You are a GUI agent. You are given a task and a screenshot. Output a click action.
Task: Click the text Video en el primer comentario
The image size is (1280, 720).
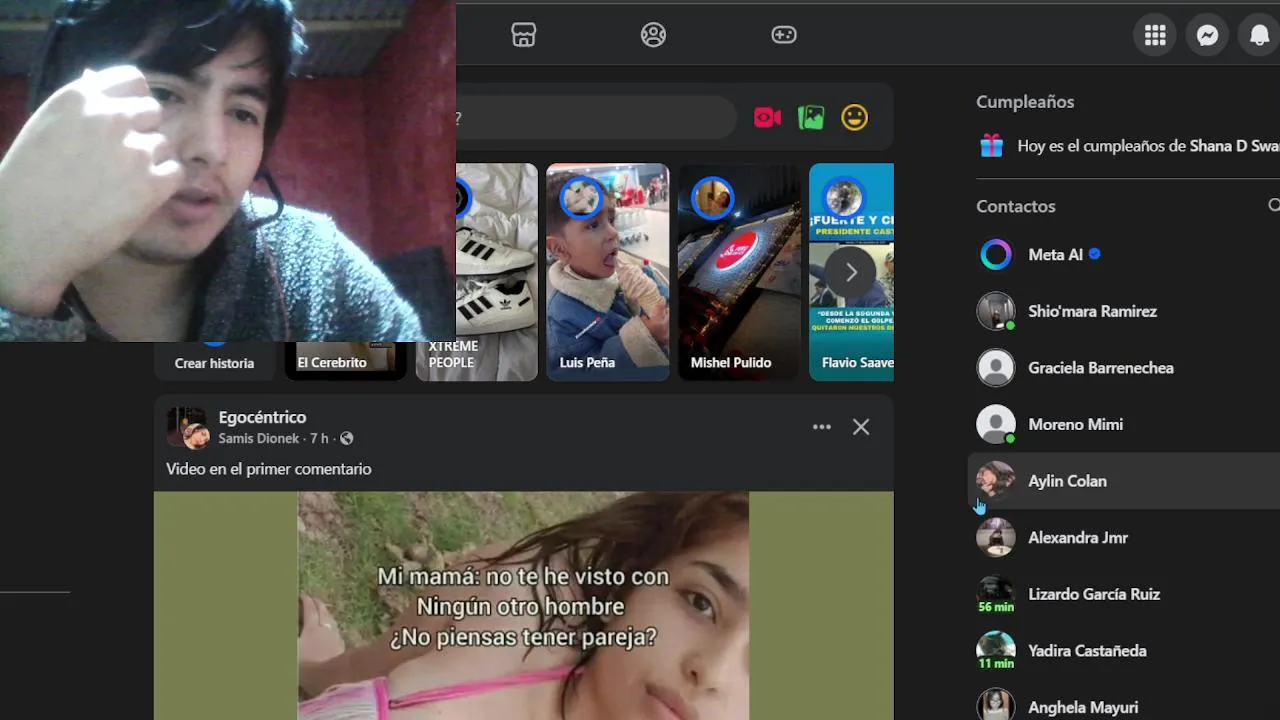(268, 469)
